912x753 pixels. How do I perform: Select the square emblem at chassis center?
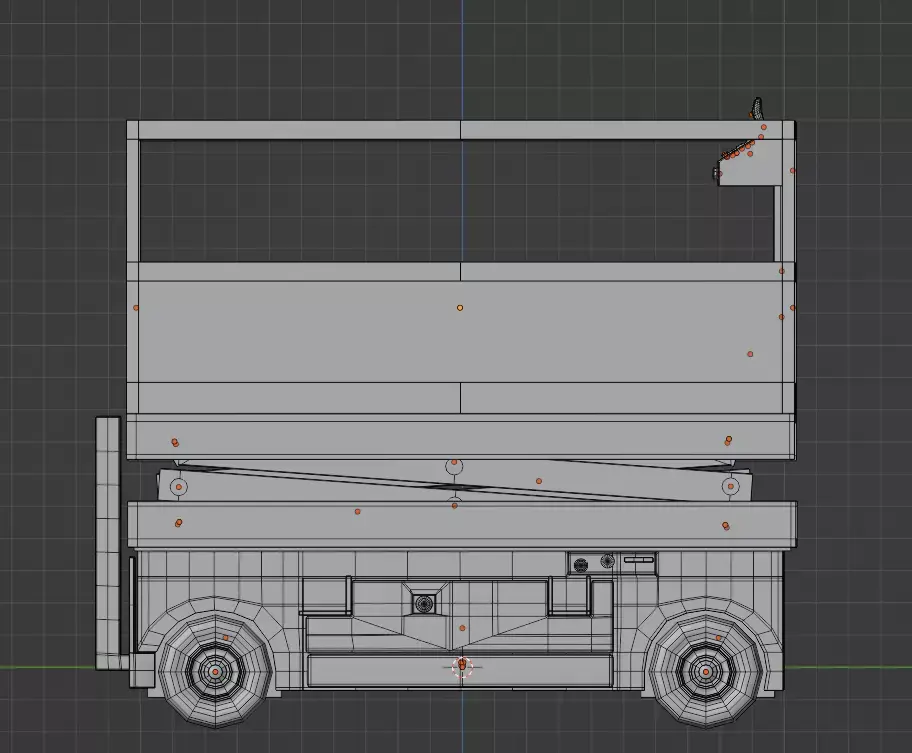point(424,604)
